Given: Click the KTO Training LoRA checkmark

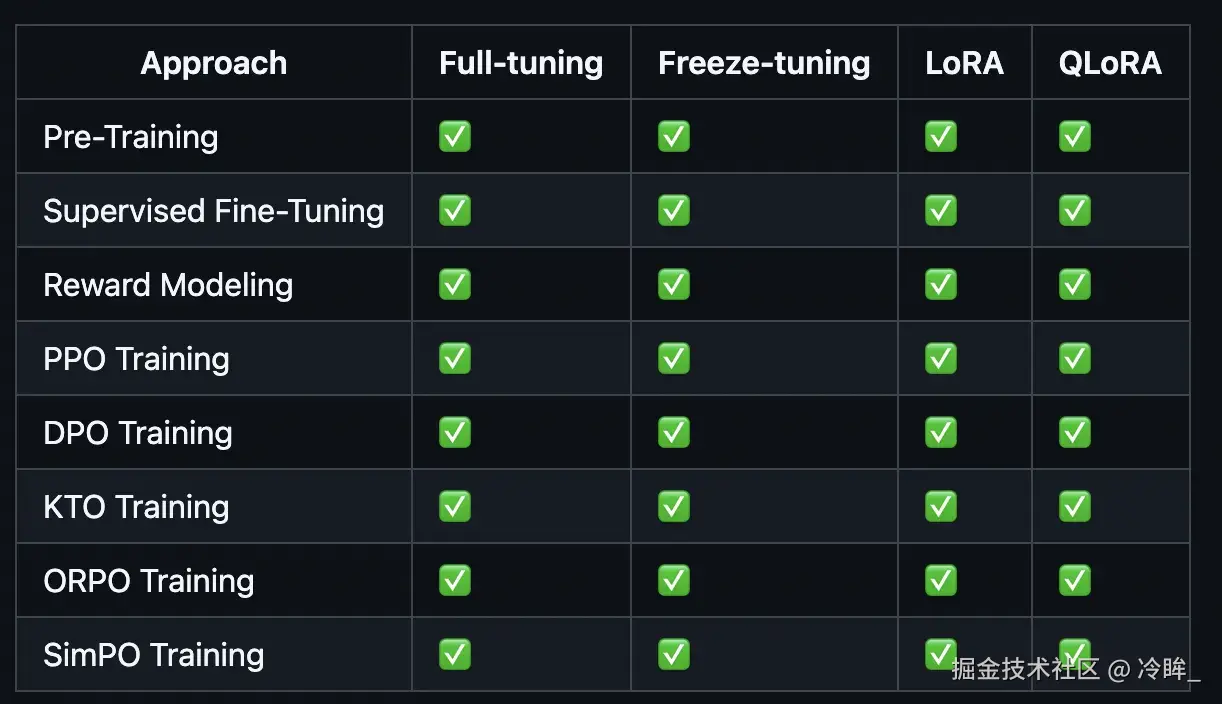Looking at the screenshot, I should click(x=940, y=506).
